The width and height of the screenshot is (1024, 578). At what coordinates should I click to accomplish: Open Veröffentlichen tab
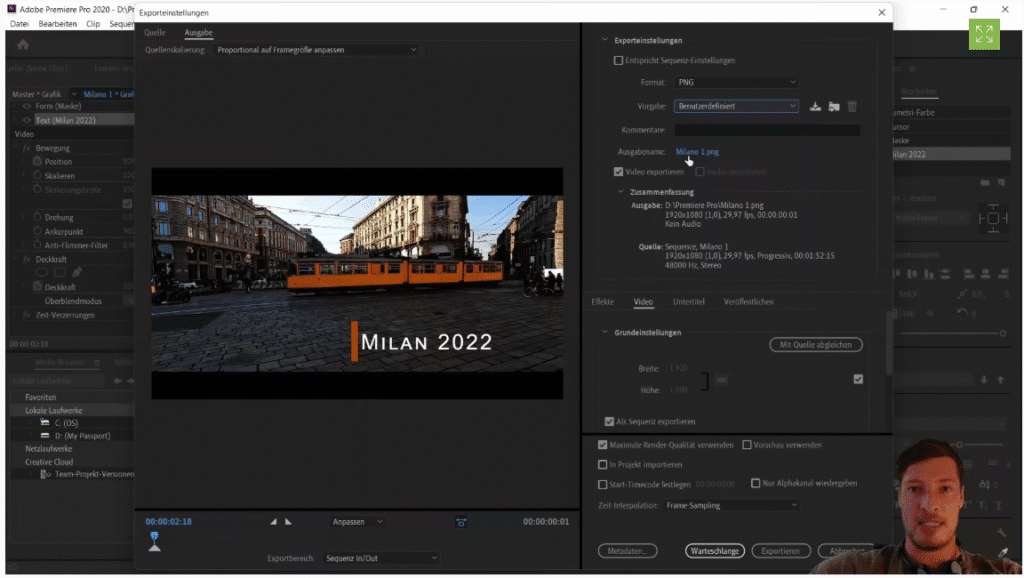coord(748,302)
